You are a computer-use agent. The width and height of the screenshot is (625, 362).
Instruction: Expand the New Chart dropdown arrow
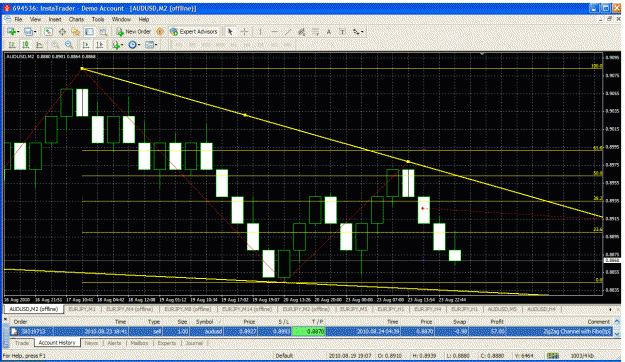(x=18, y=32)
